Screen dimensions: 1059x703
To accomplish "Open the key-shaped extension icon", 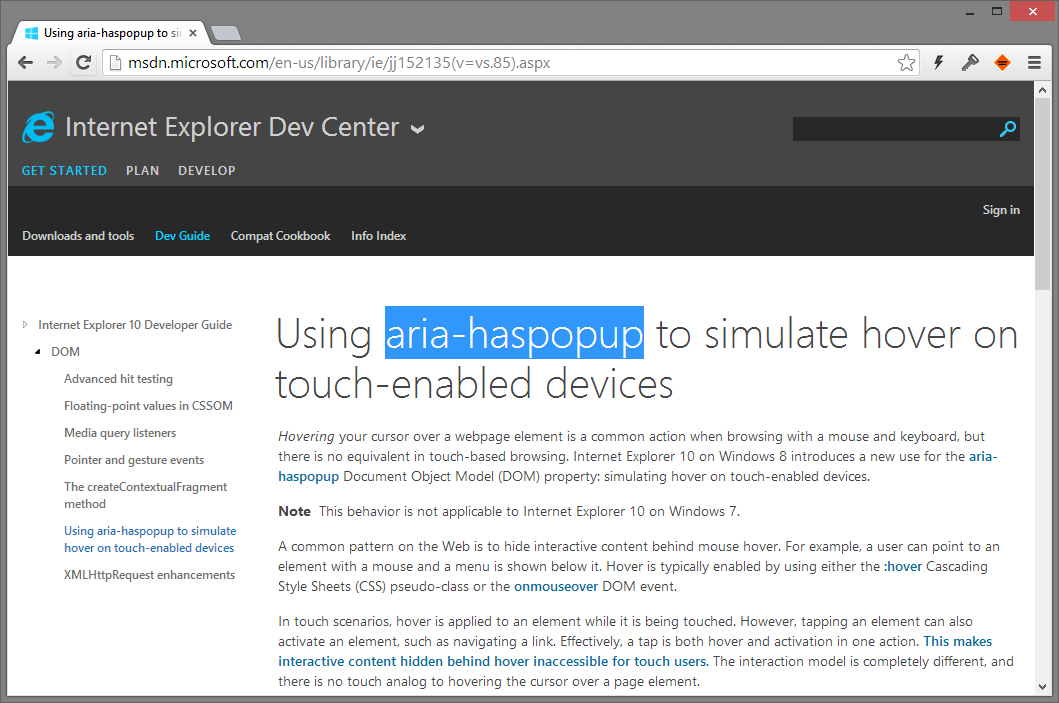I will 970,63.
